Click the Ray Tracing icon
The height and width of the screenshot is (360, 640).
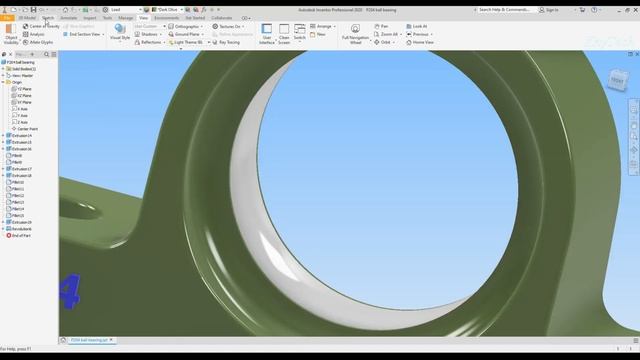click(x=215, y=42)
